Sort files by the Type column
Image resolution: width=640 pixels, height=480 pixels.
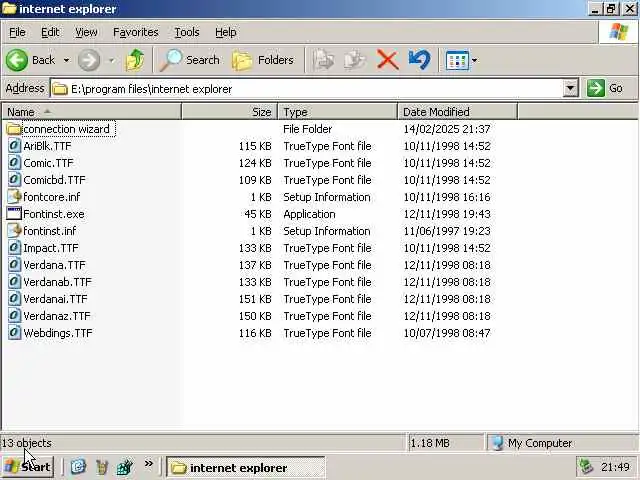[338, 112]
